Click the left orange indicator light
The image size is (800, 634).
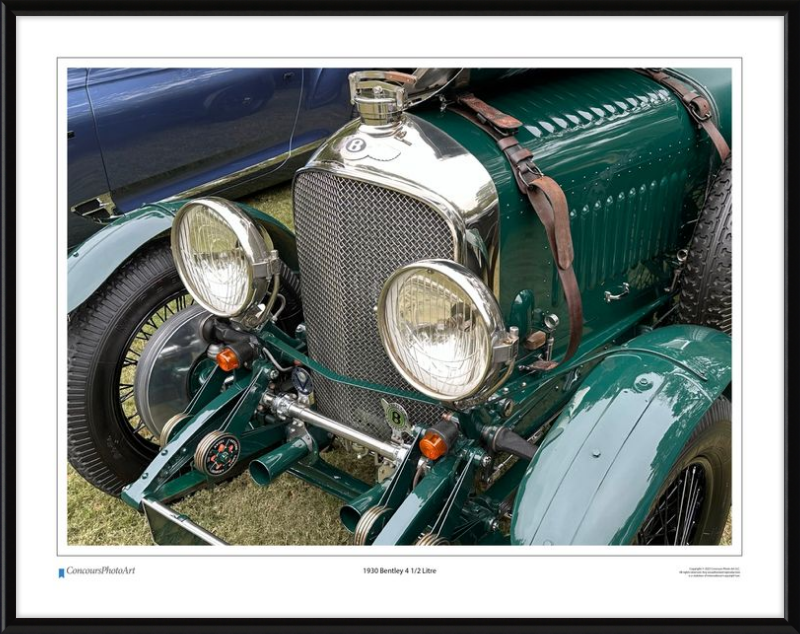coord(228,359)
